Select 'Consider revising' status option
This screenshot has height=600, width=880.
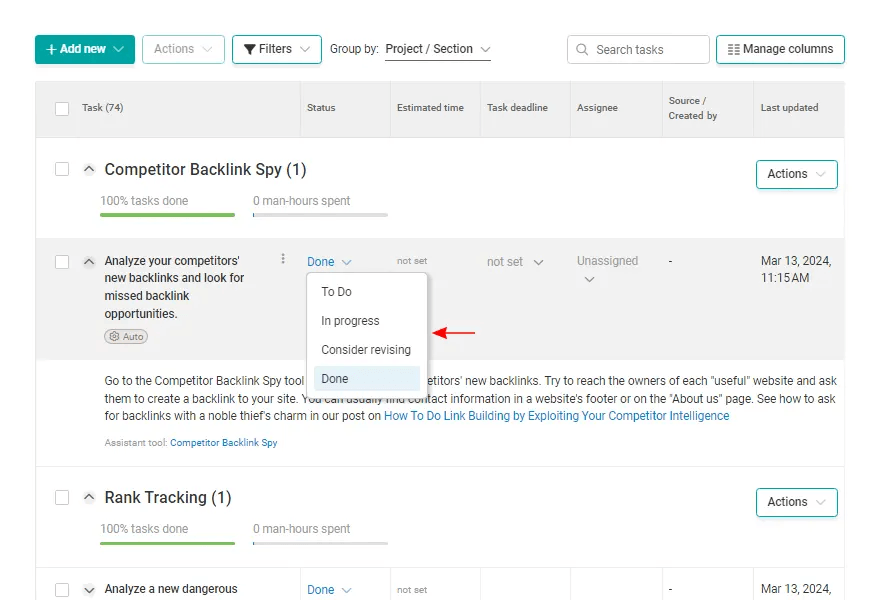pyautogui.click(x=366, y=350)
